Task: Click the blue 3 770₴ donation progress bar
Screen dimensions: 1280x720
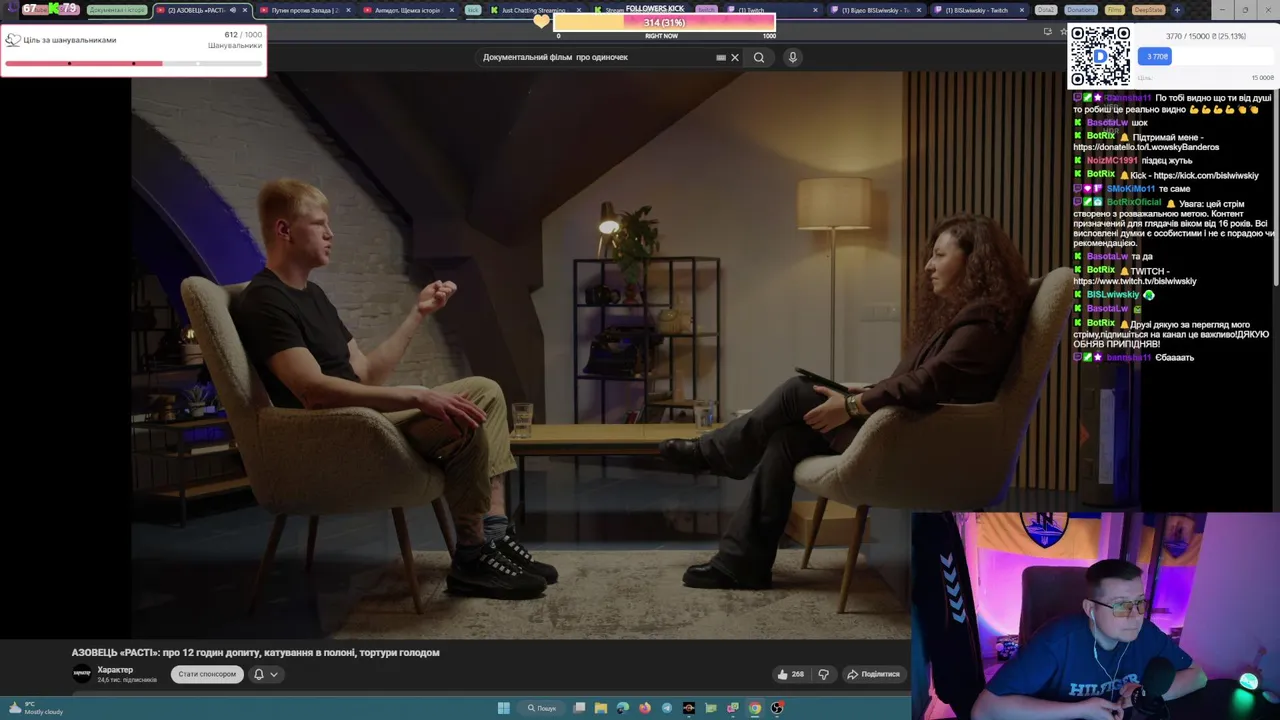Action: [1157, 56]
